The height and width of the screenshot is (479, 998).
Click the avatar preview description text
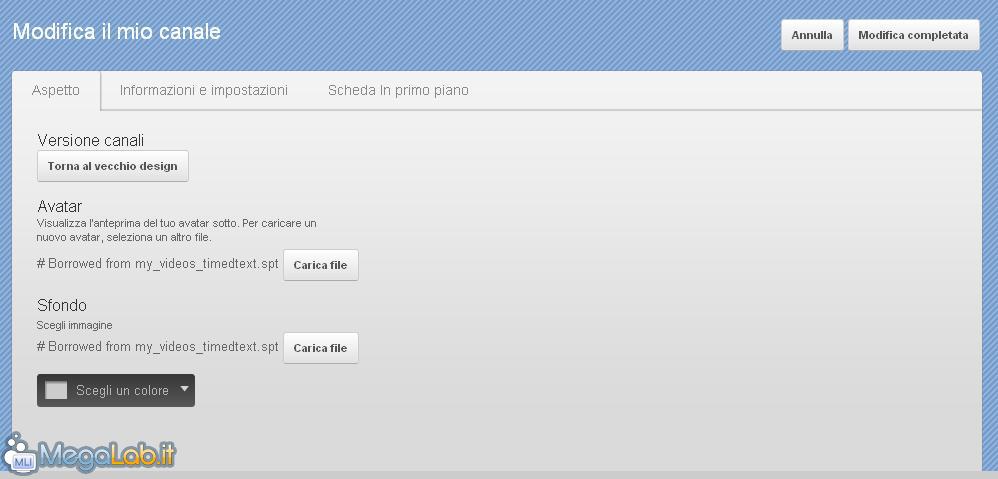(176, 230)
